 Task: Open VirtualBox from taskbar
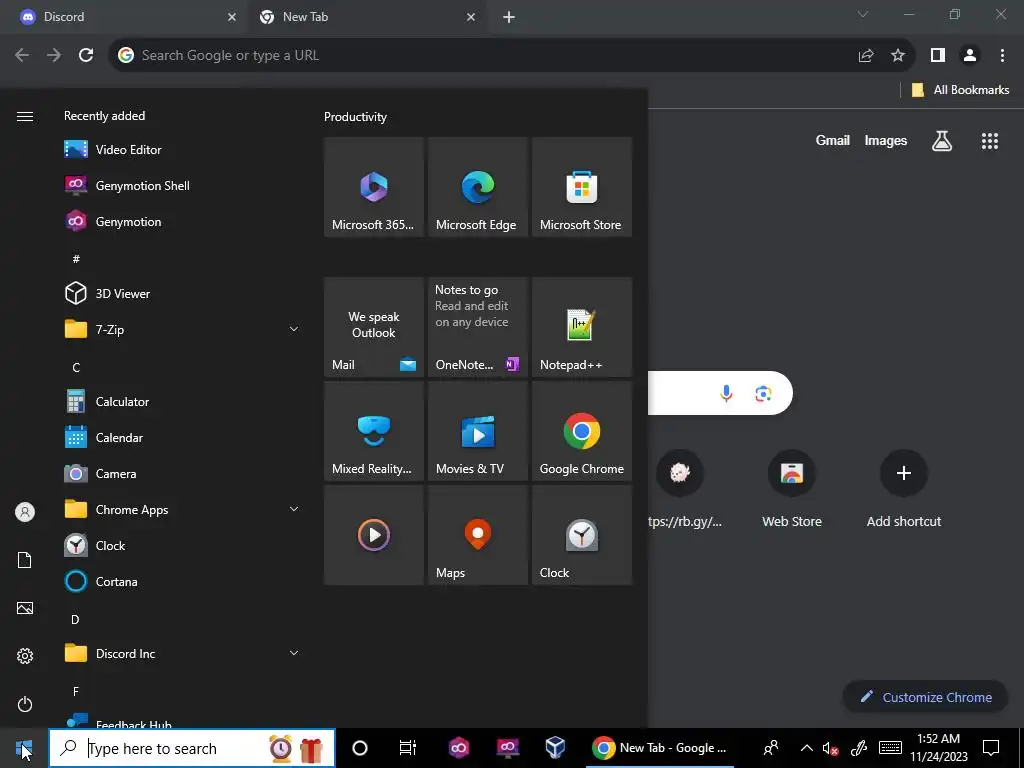pyautogui.click(x=555, y=748)
